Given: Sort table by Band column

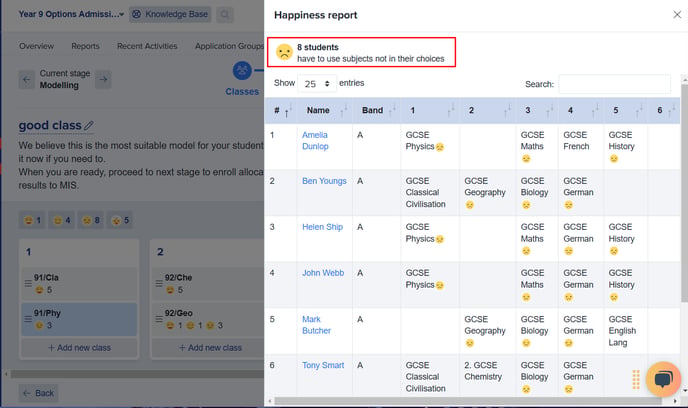Looking at the screenshot, I should tap(376, 111).
